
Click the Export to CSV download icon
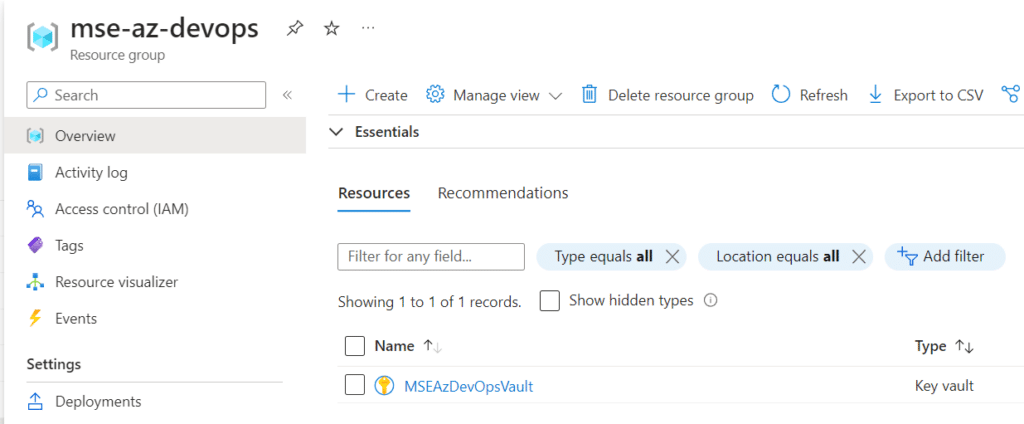tap(875, 95)
